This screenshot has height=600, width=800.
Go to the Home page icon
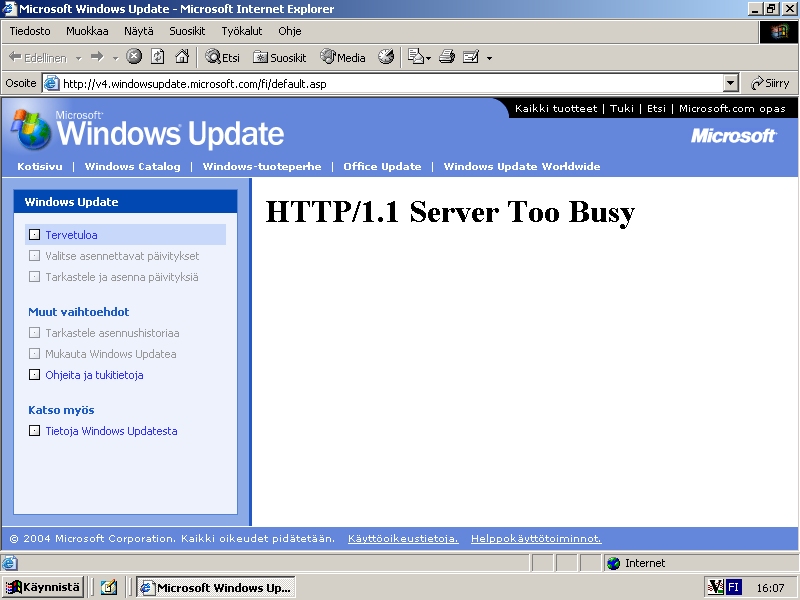182,57
